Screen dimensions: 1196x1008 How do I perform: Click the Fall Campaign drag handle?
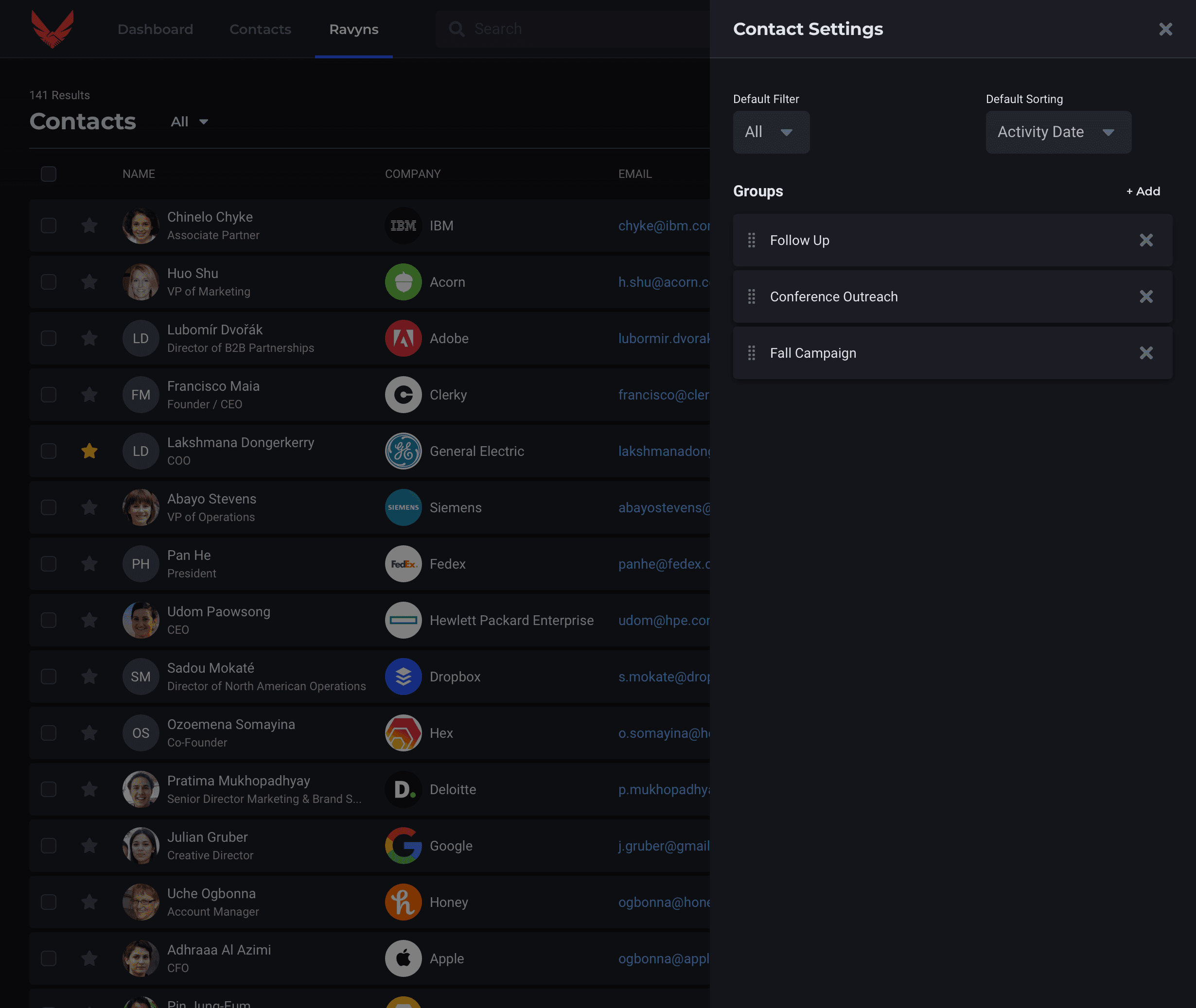(751, 353)
